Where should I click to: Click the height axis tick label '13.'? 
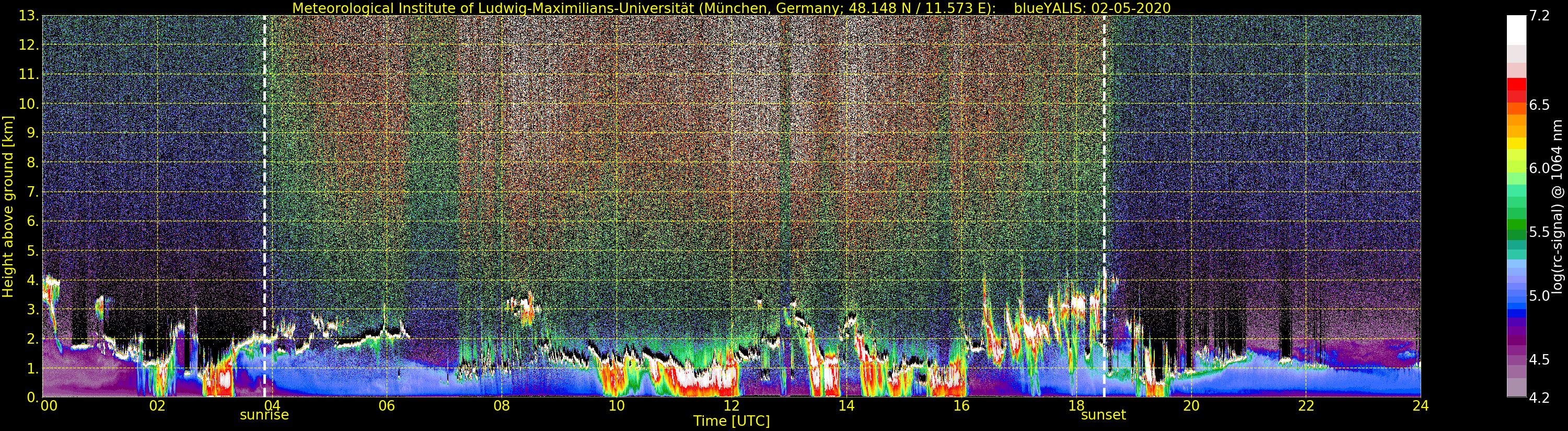(x=29, y=16)
